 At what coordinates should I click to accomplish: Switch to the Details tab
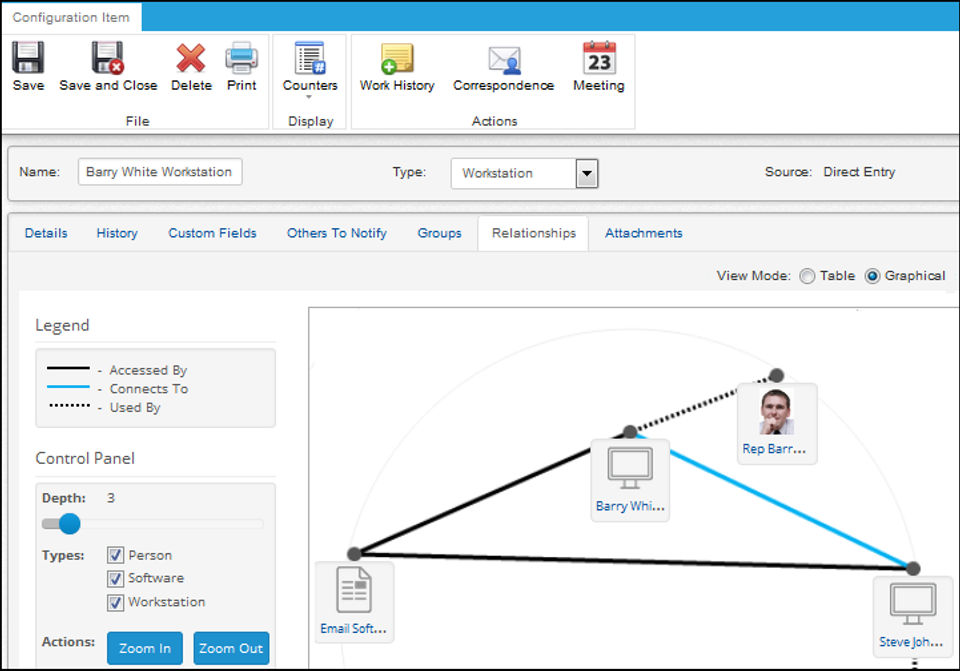pos(46,233)
